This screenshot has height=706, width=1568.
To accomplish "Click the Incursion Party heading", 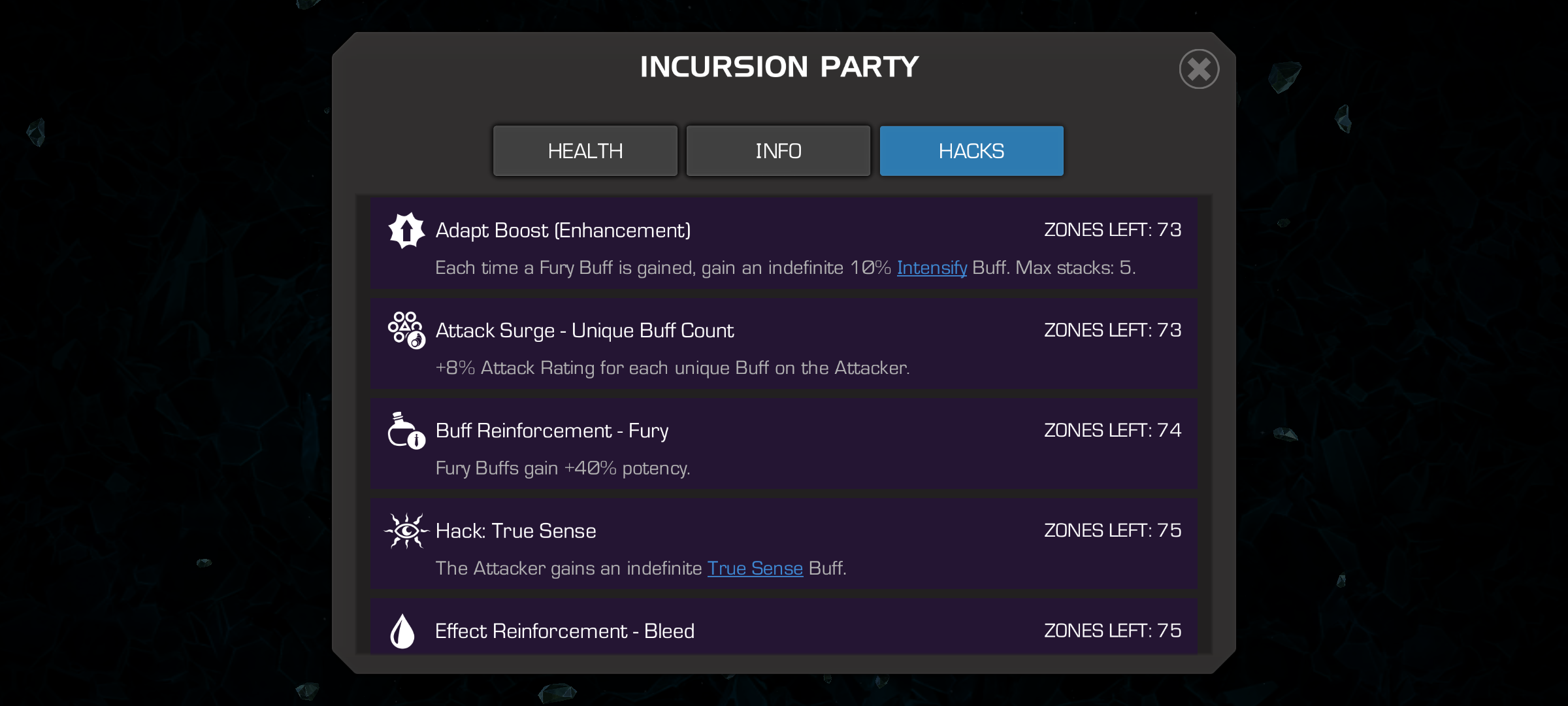I will 779,67.
